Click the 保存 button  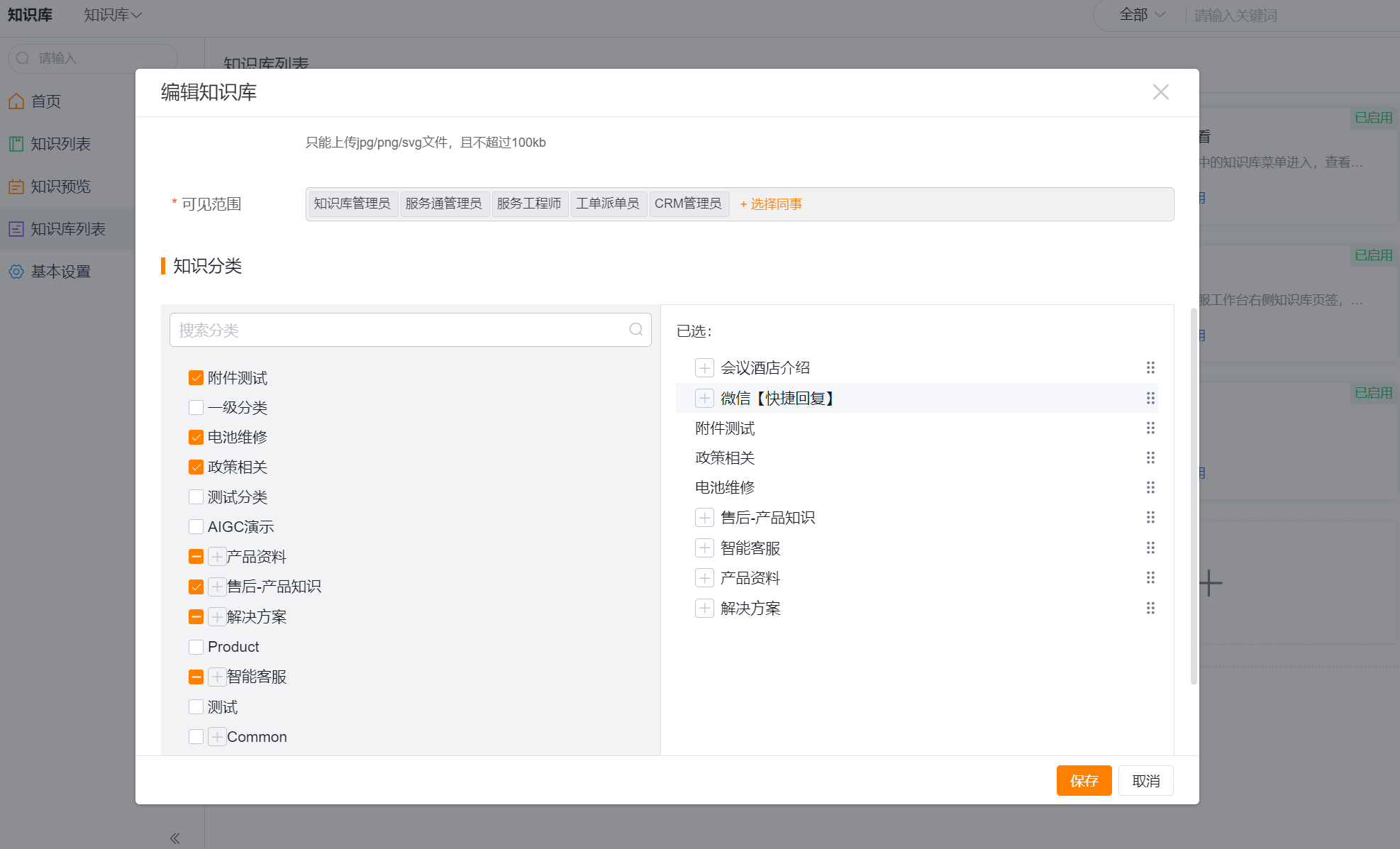point(1084,780)
